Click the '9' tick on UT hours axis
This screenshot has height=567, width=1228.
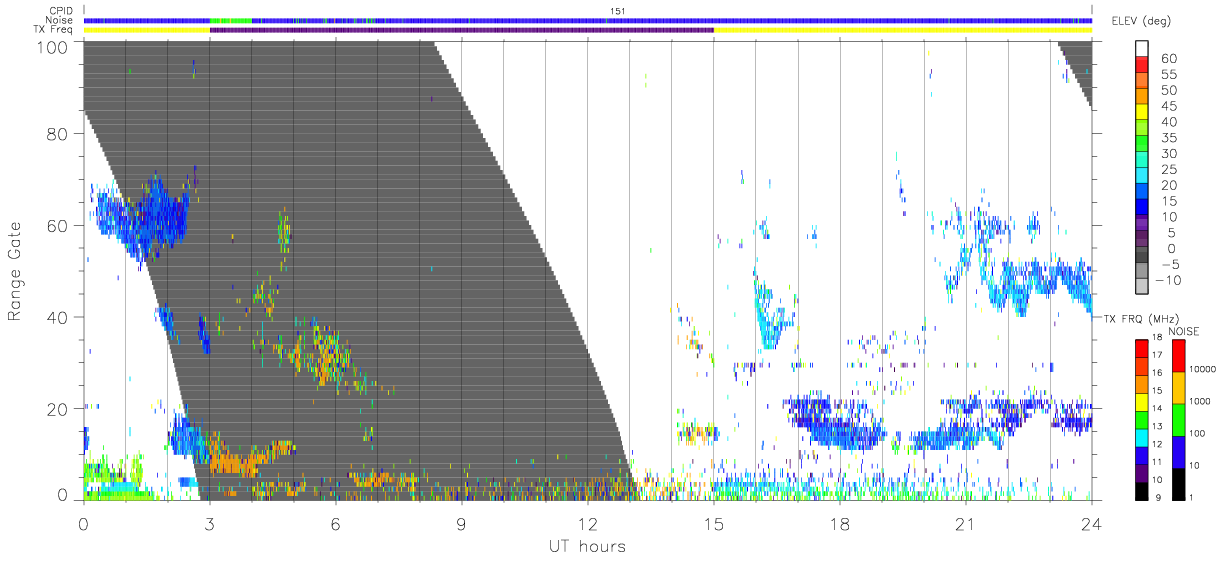tap(462, 523)
